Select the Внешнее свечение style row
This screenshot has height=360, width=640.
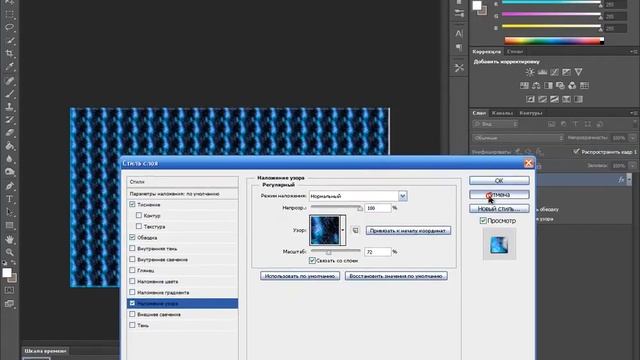(182, 314)
